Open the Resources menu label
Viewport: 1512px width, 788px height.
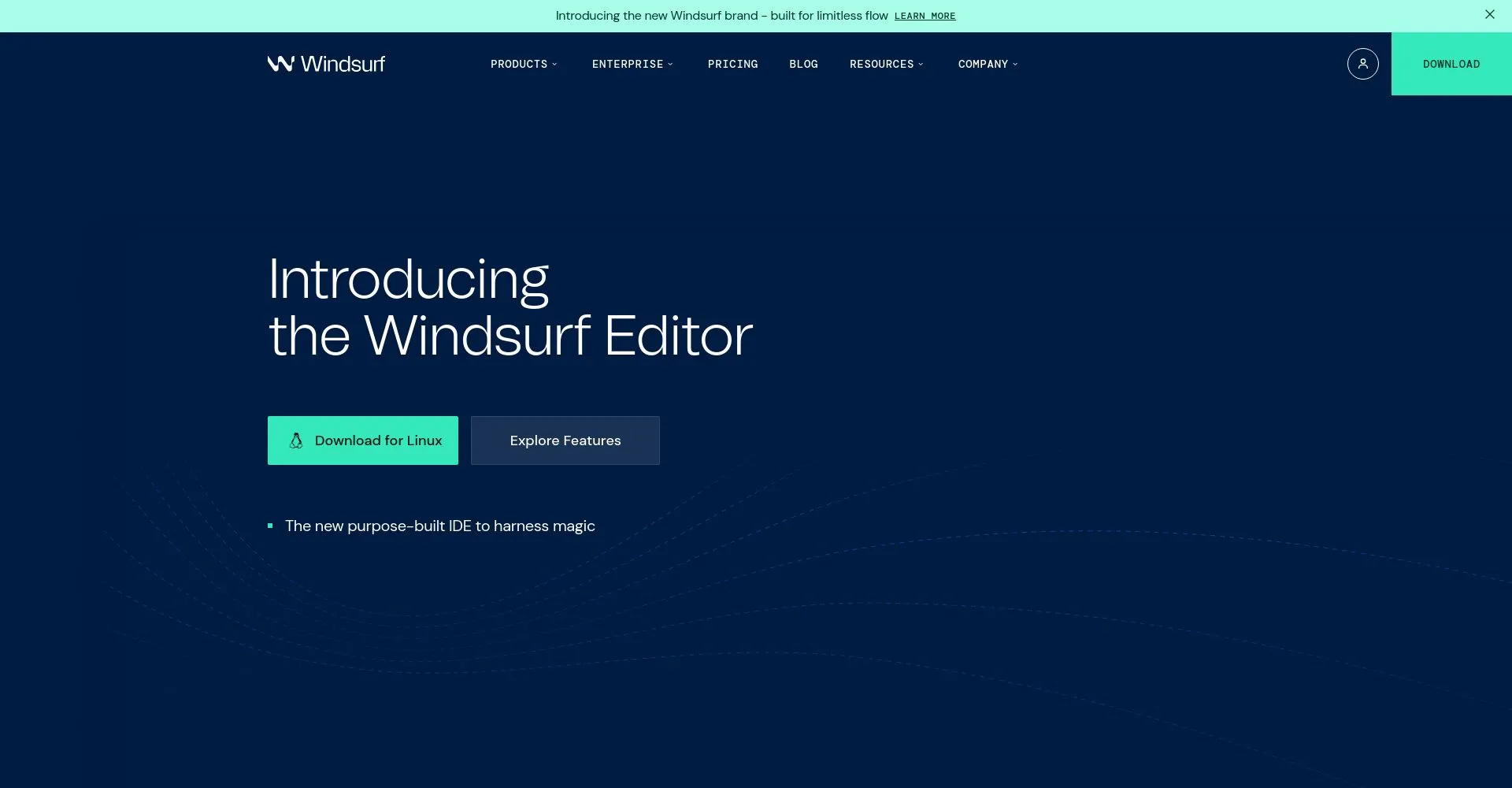[x=881, y=64]
